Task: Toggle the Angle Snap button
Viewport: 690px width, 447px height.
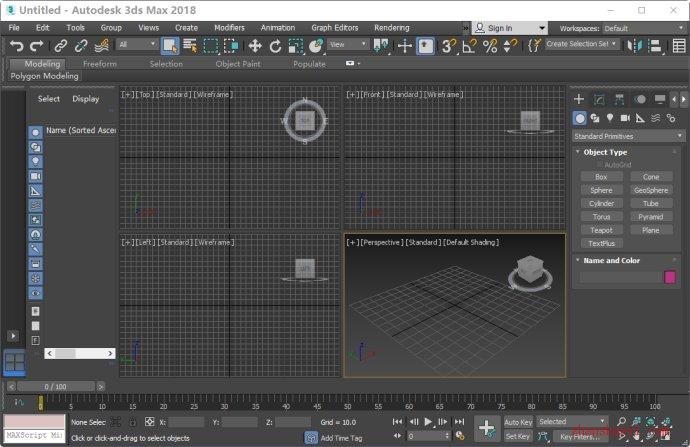Action: pos(469,46)
